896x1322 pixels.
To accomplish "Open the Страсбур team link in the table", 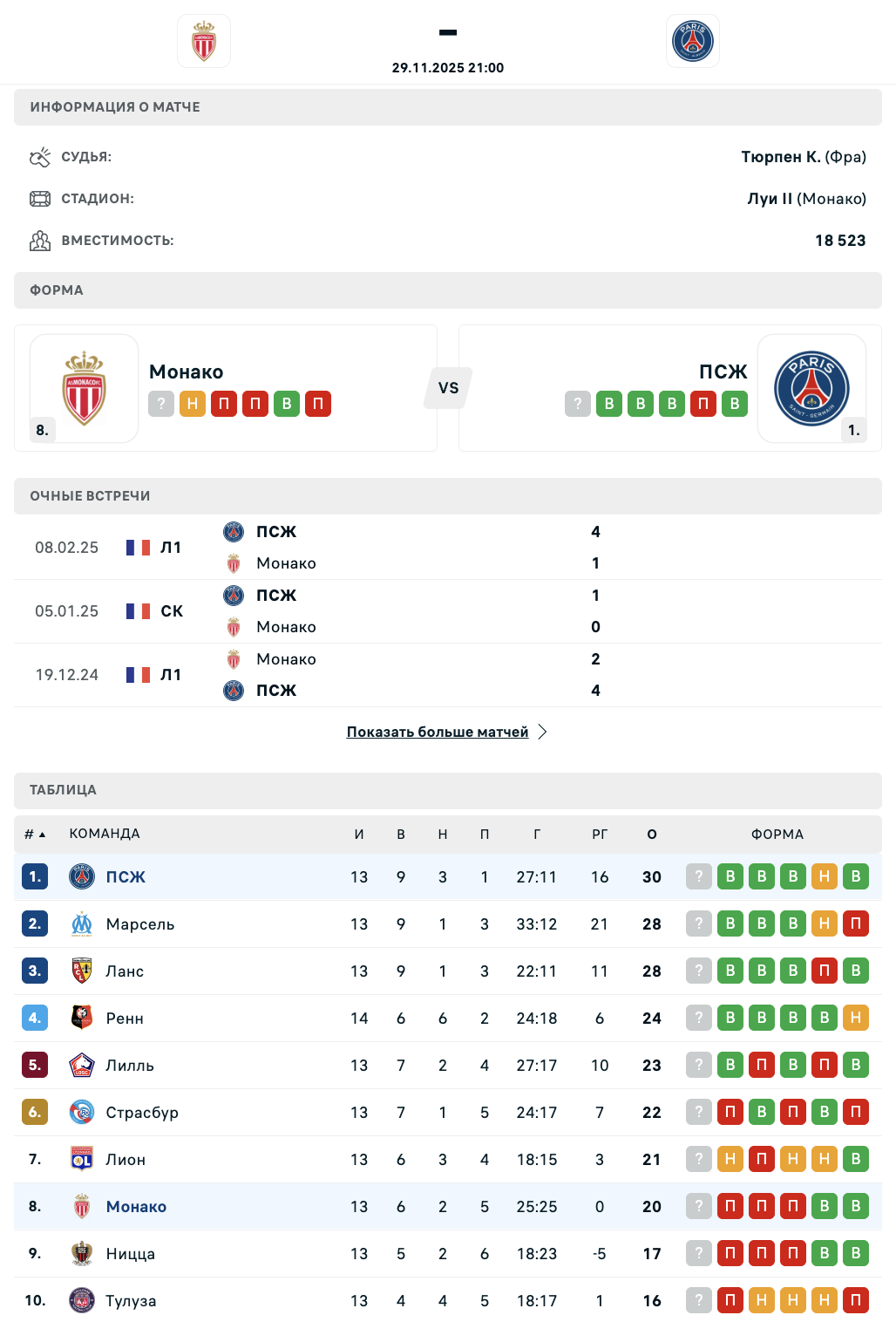I will (x=142, y=1112).
